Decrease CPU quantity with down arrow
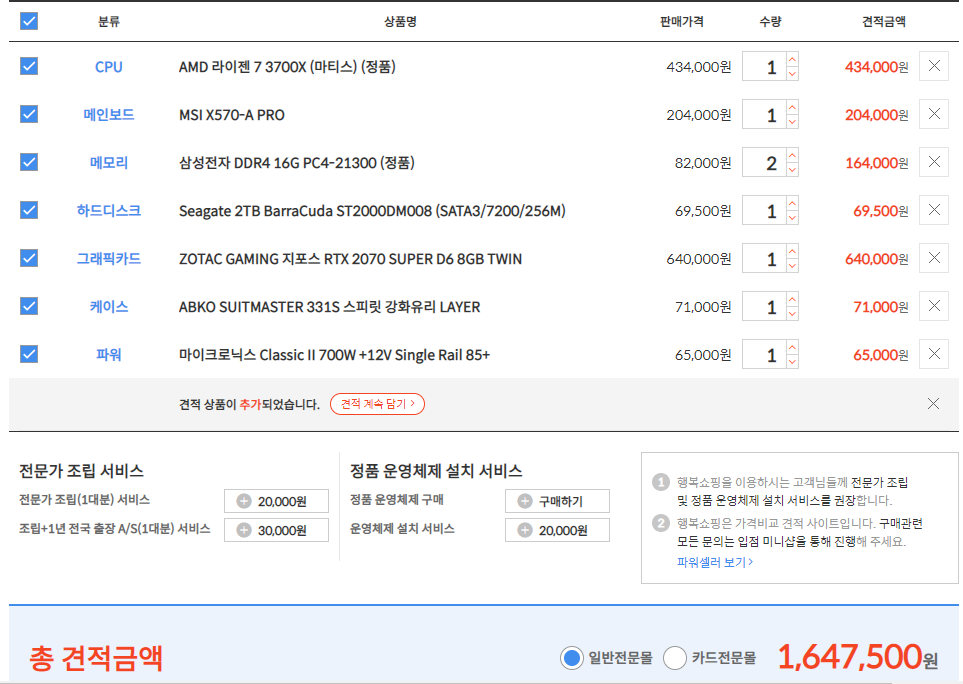This screenshot has width=963, height=684. [x=792, y=74]
